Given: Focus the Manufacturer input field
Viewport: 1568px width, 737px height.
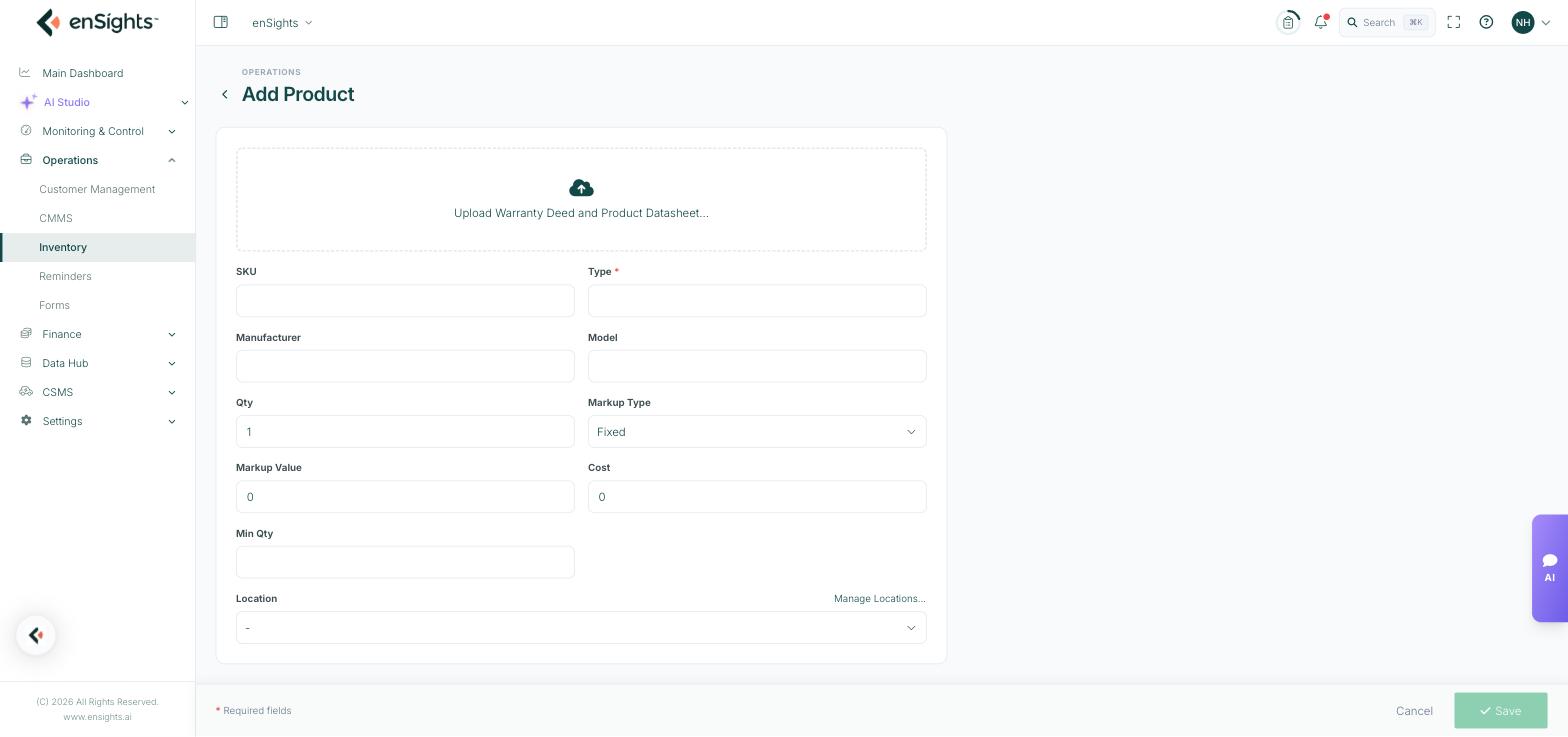Looking at the screenshot, I should (405, 366).
